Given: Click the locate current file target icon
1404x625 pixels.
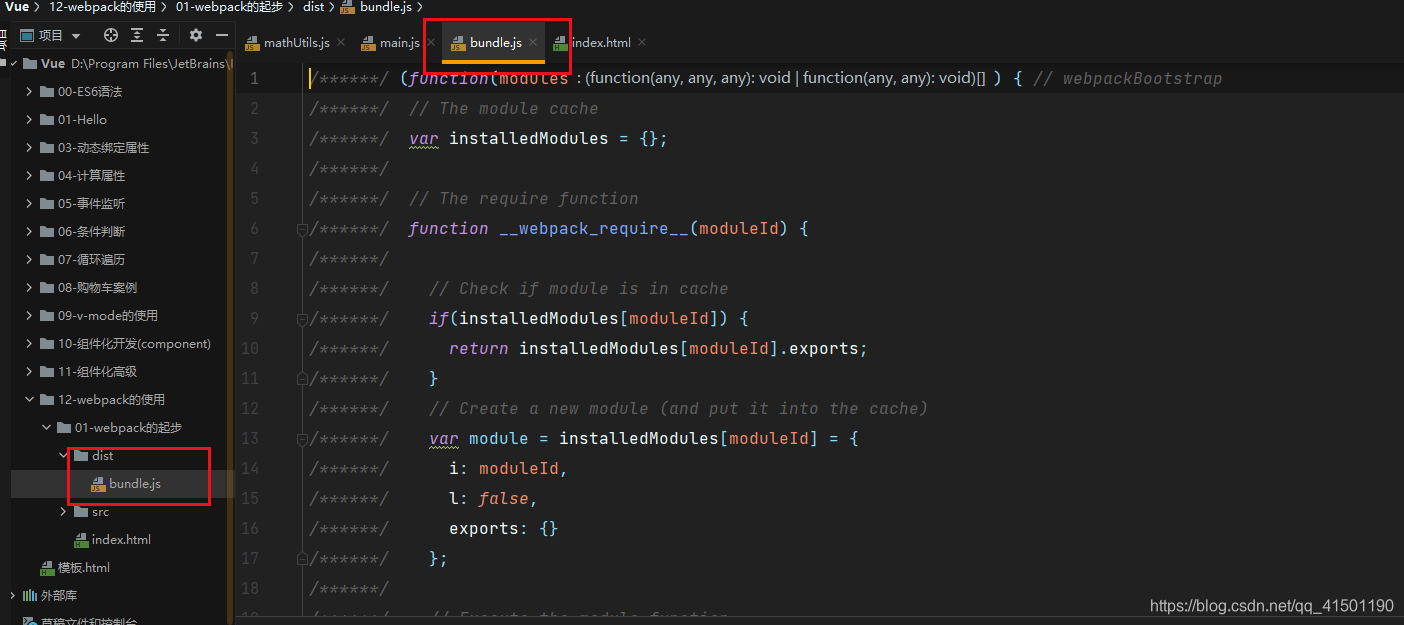Looking at the screenshot, I should pyautogui.click(x=111, y=35).
